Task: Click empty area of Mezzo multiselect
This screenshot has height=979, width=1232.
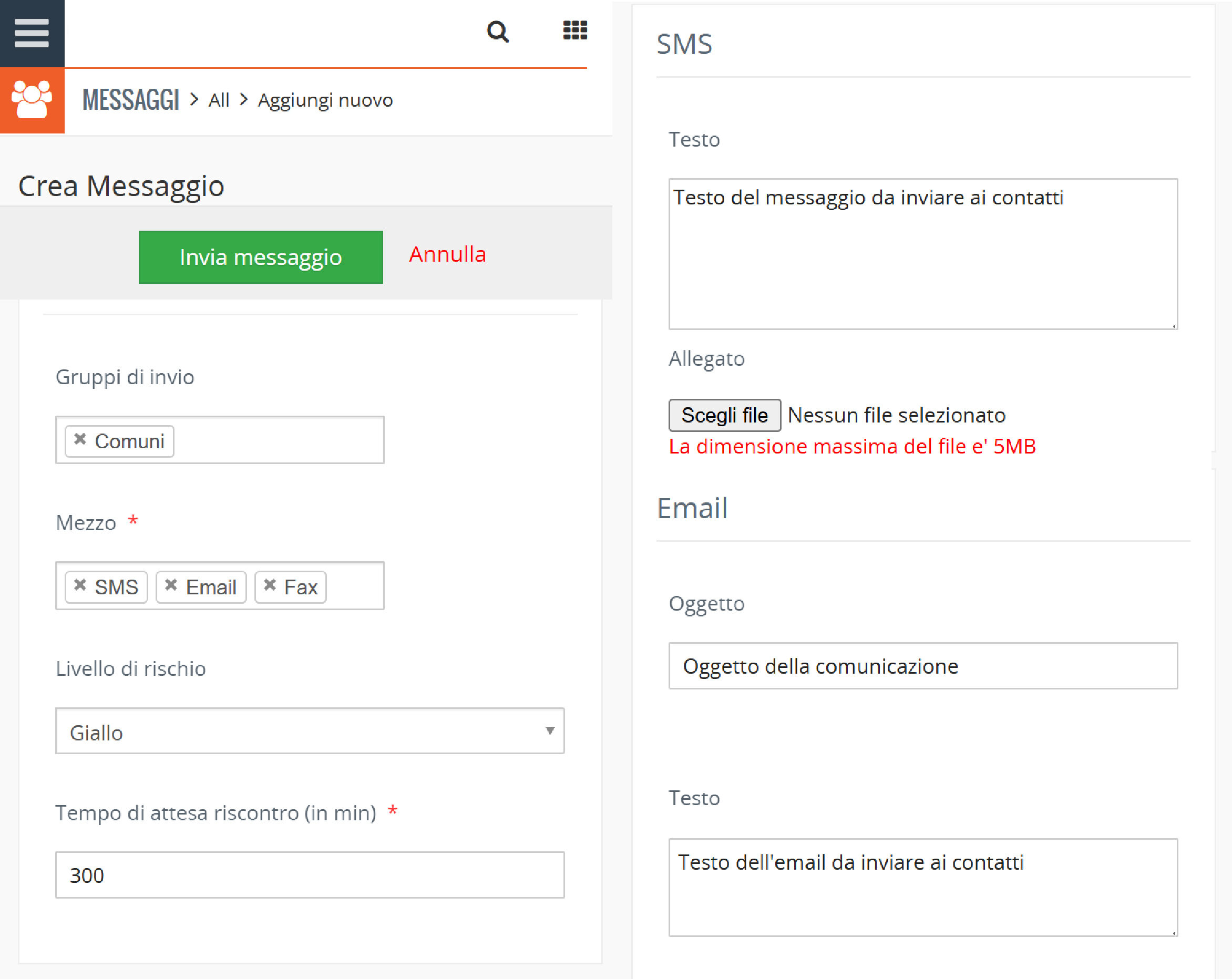Action: (354, 586)
